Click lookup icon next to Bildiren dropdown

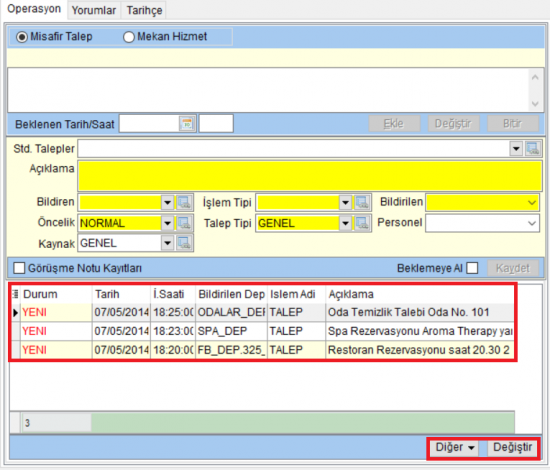click(184, 202)
